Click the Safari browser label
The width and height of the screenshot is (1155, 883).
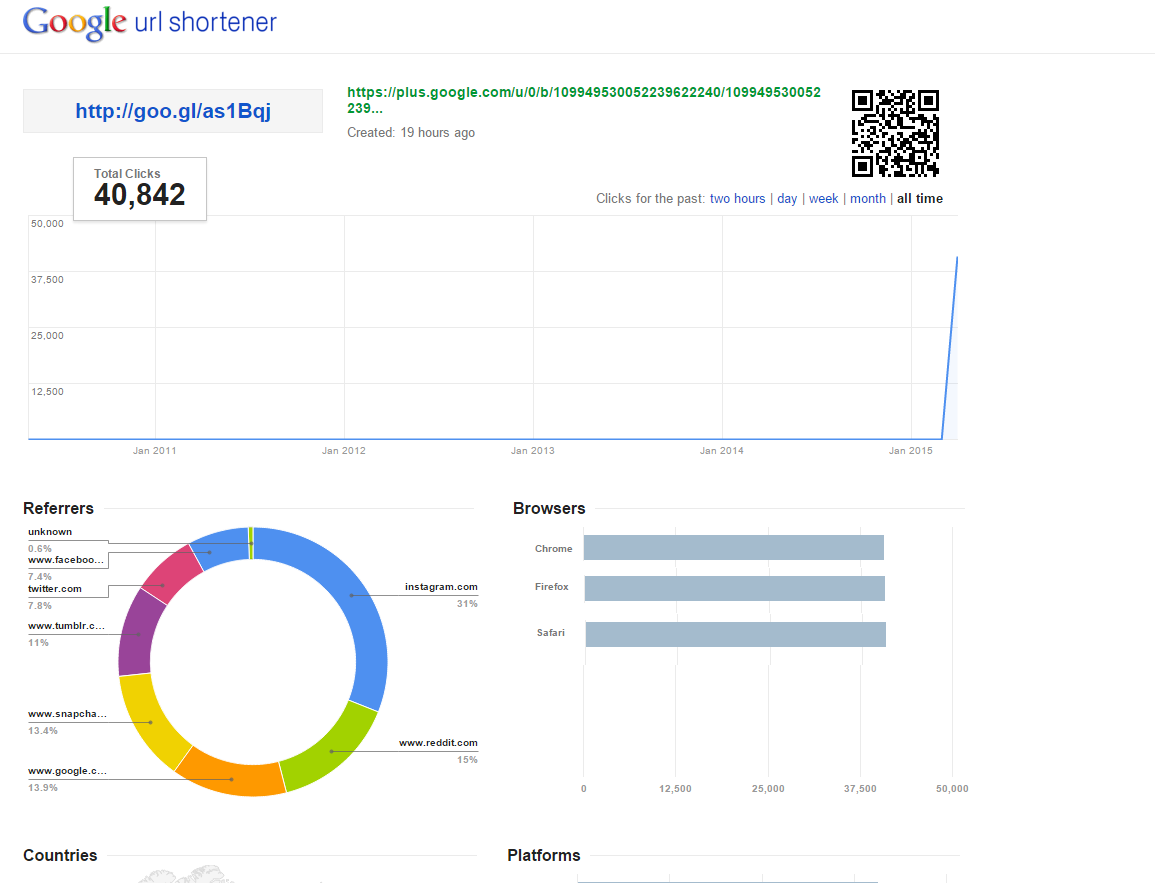[550, 633]
